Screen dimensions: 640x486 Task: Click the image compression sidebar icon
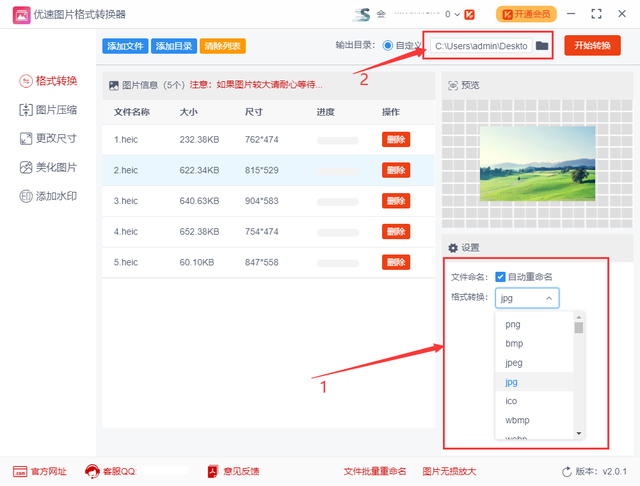click(26, 110)
